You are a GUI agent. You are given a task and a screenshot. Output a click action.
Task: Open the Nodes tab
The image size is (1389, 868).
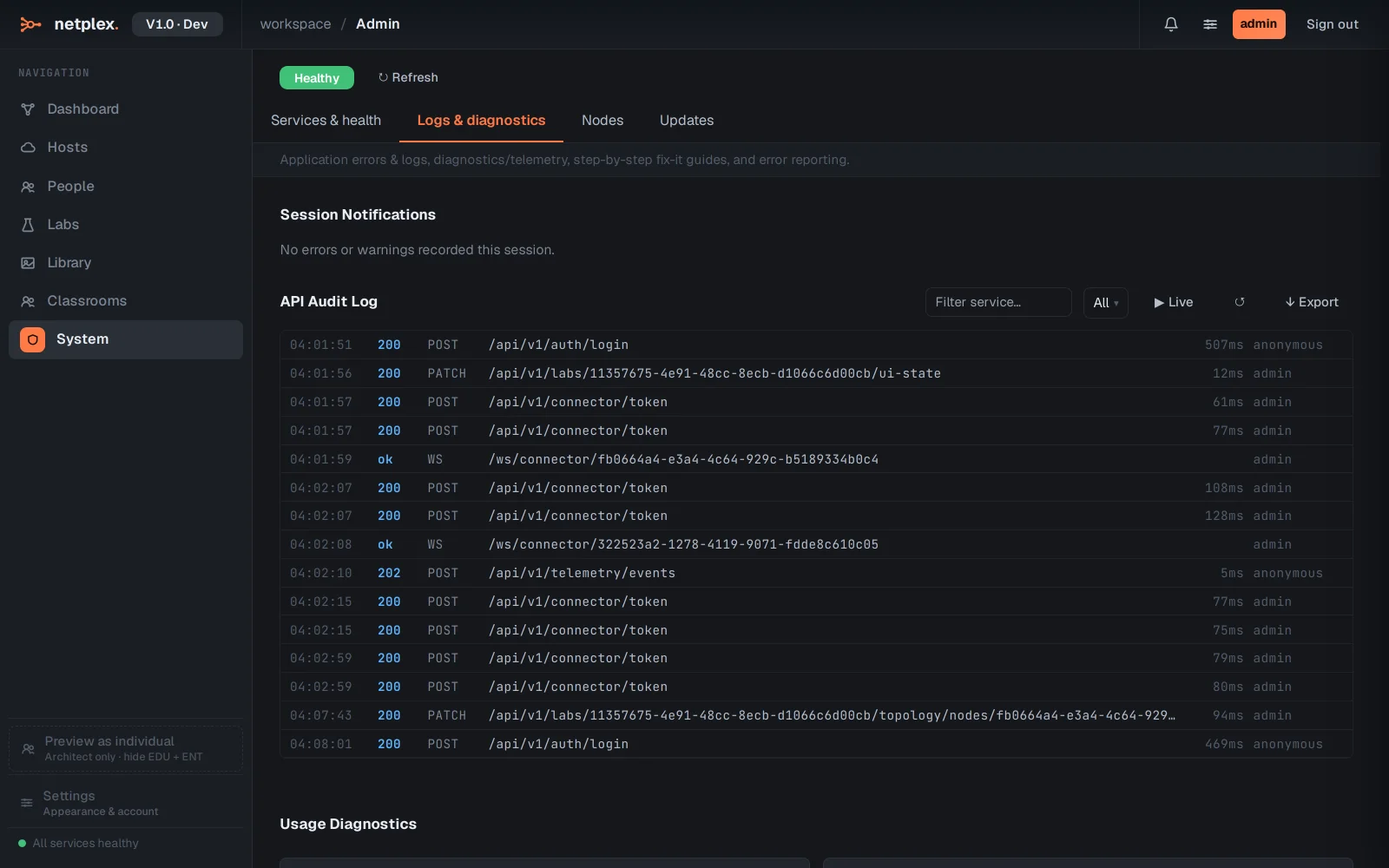coord(602,121)
